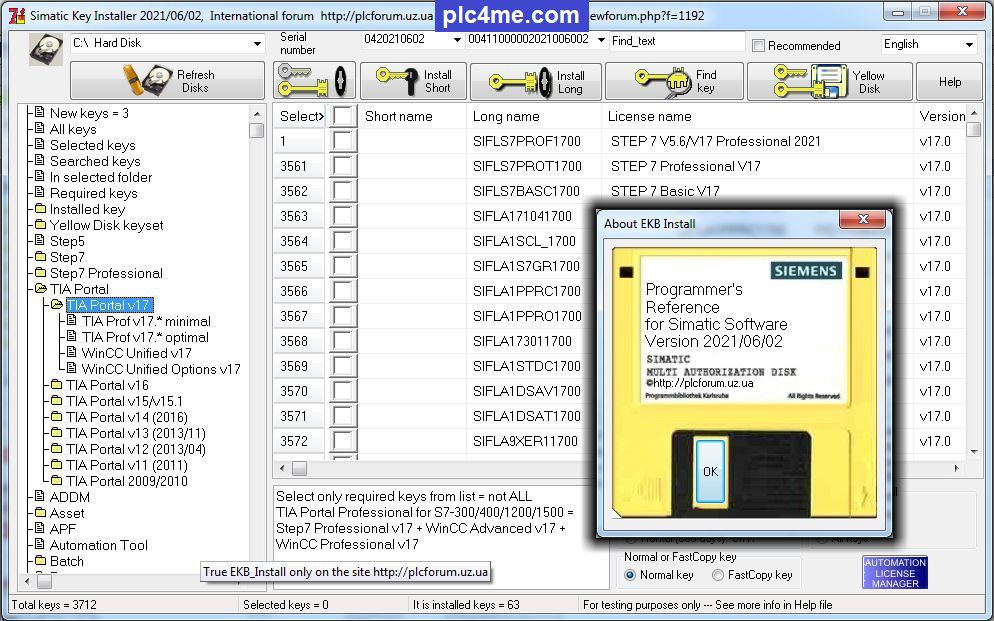This screenshot has width=994, height=621.
Task: Enable the Recommended checkbox
Action: pyautogui.click(x=759, y=45)
